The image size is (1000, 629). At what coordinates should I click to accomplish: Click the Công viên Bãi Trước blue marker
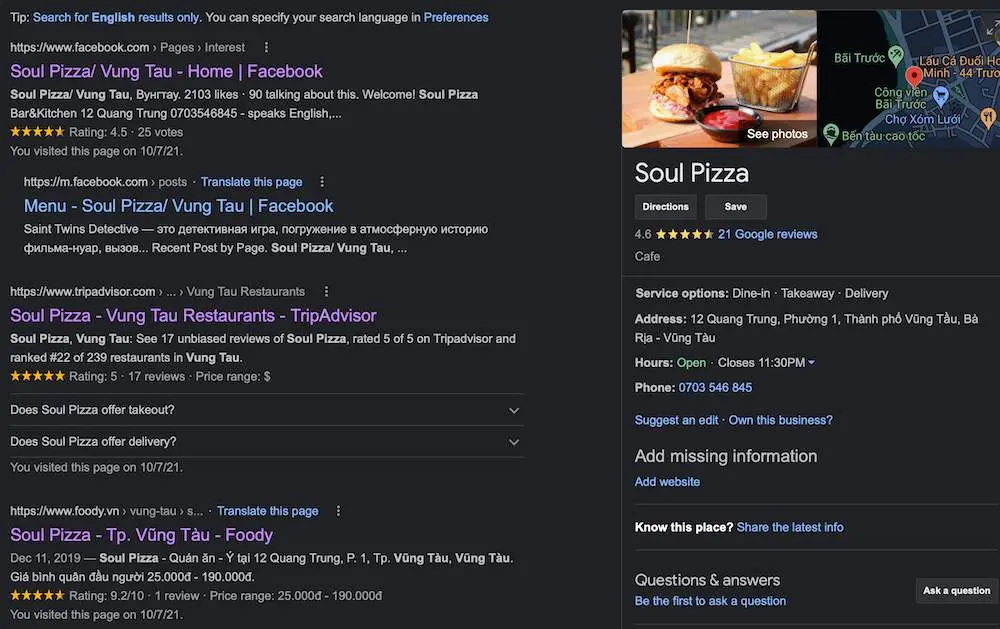[941, 97]
